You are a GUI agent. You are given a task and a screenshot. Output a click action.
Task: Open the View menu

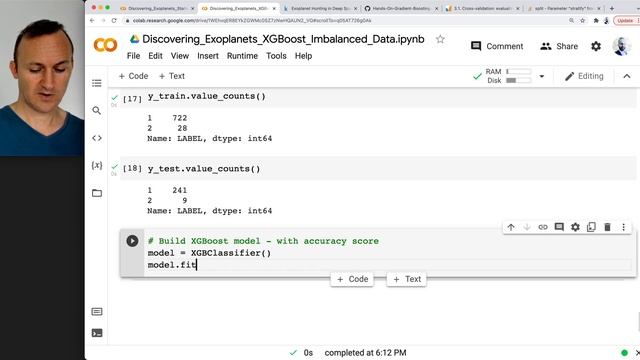[x=180, y=56]
